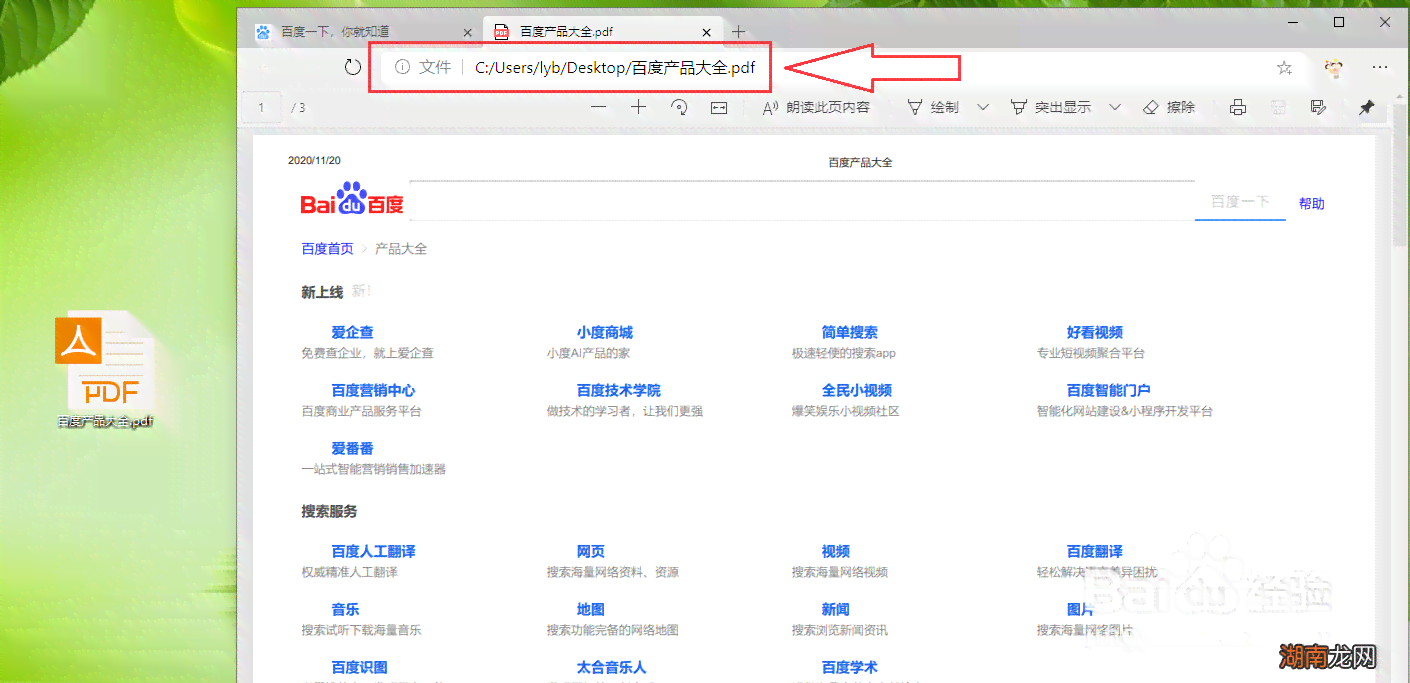Open the 新闻 link

pos(835,609)
